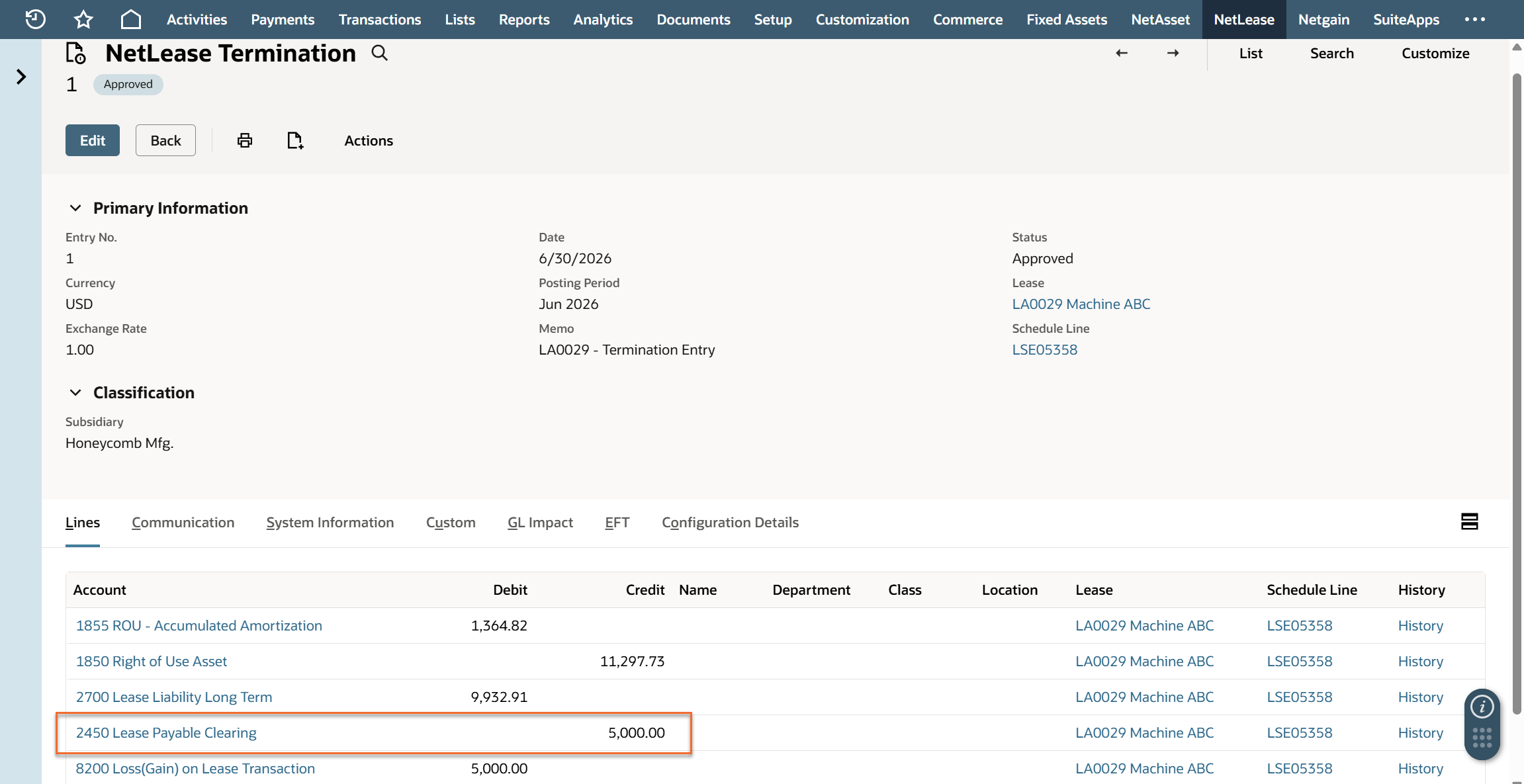Open the more menu ellipsis

(1475, 19)
